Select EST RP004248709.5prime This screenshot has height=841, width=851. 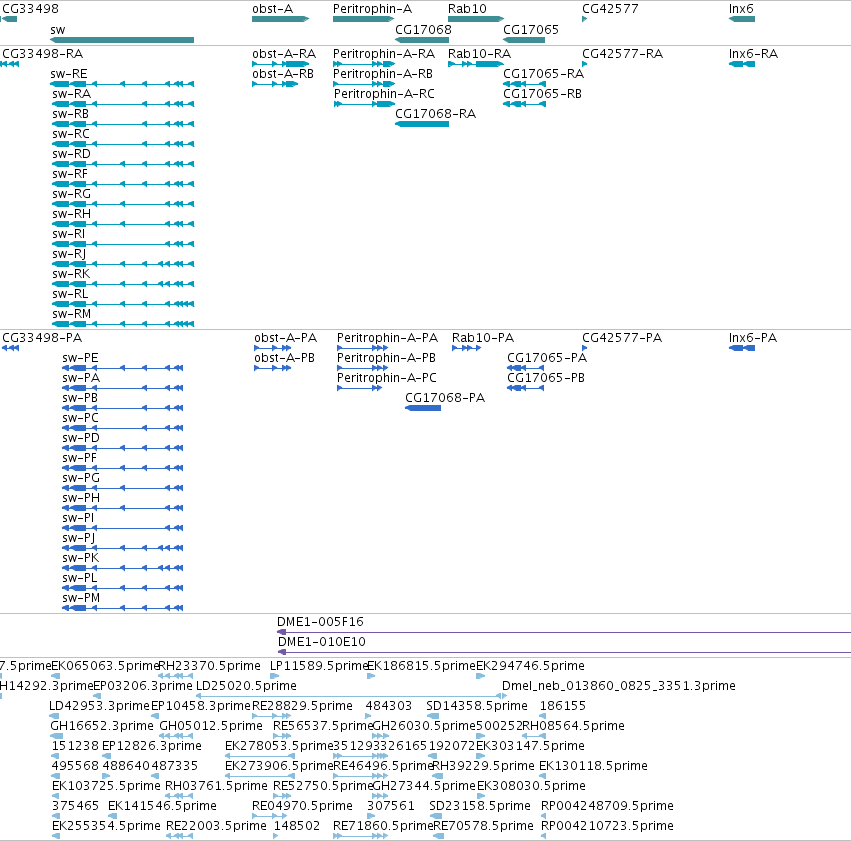pos(607,805)
